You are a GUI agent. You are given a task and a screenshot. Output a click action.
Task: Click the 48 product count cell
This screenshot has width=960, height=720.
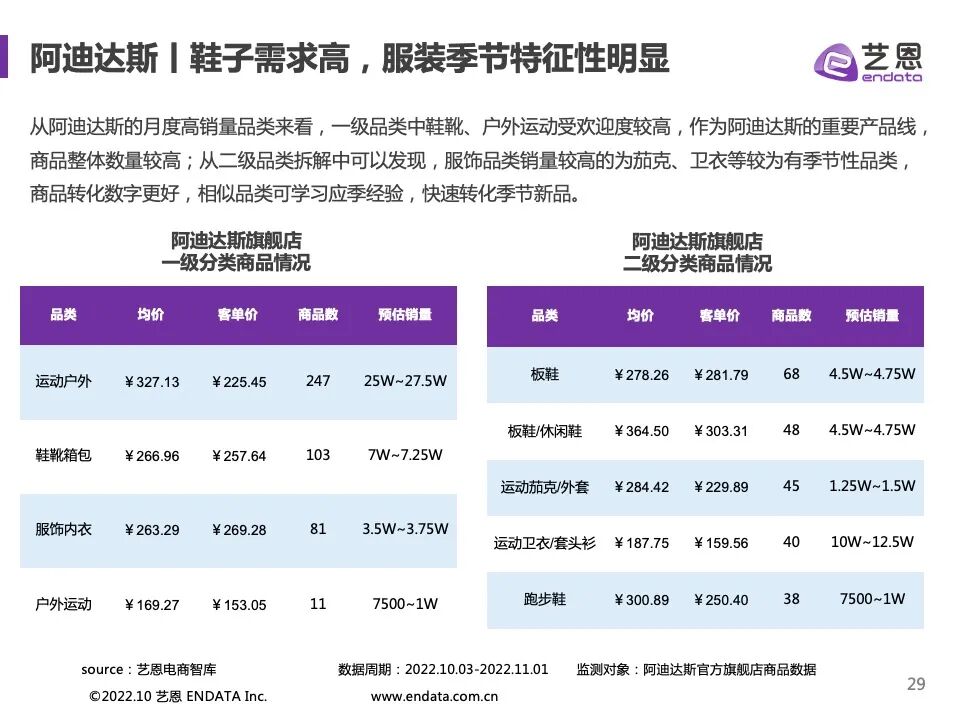(791, 430)
